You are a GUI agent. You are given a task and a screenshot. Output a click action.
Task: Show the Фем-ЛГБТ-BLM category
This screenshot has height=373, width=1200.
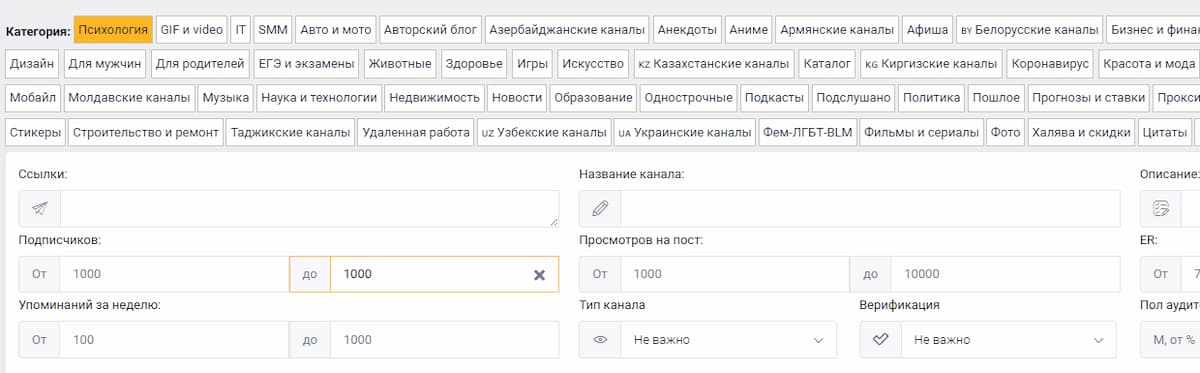click(808, 132)
